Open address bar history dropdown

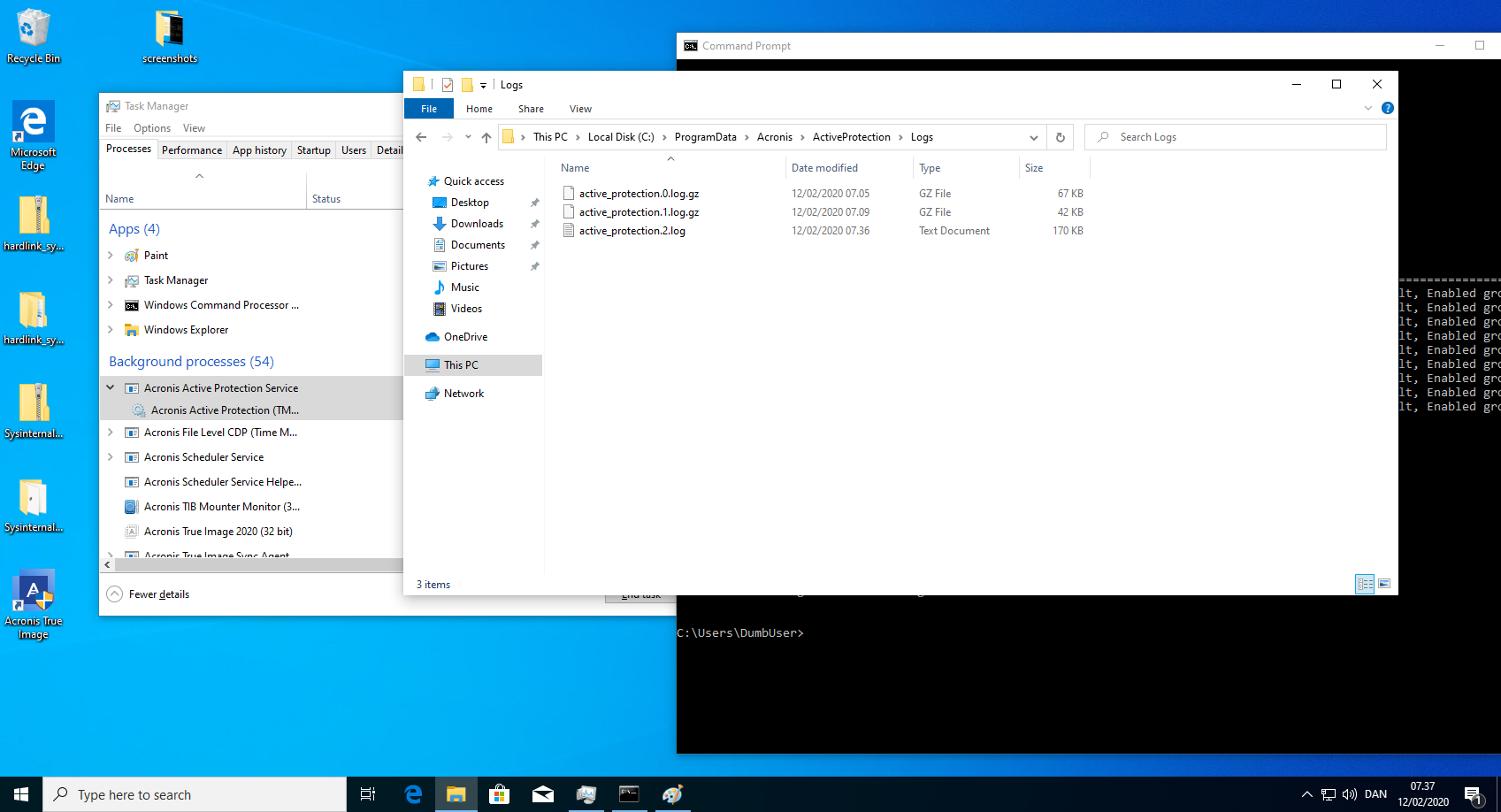(1033, 137)
